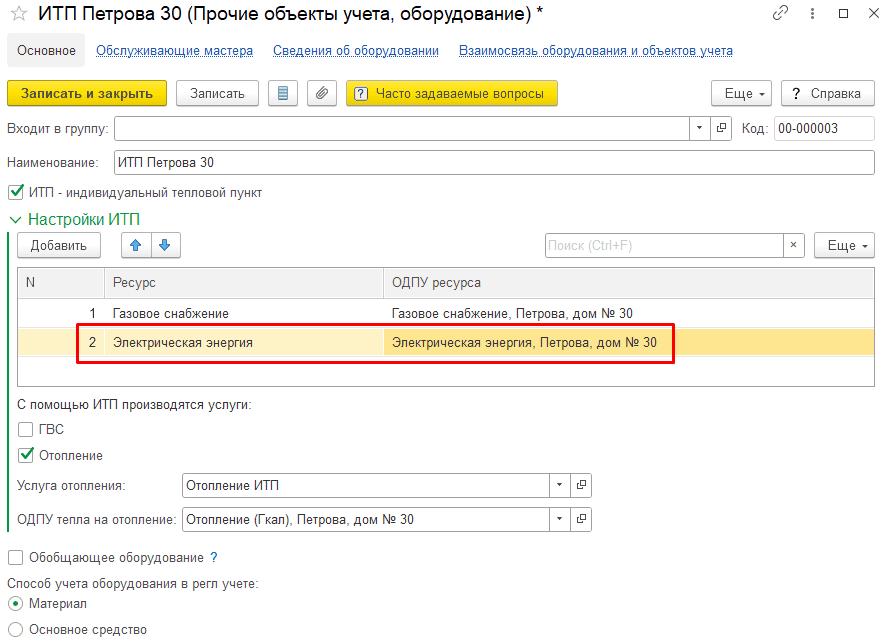The height and width of the screenshot is (637, 888).
Task: Move the selected row up with the blue arrow
Action: pos(136,245)
